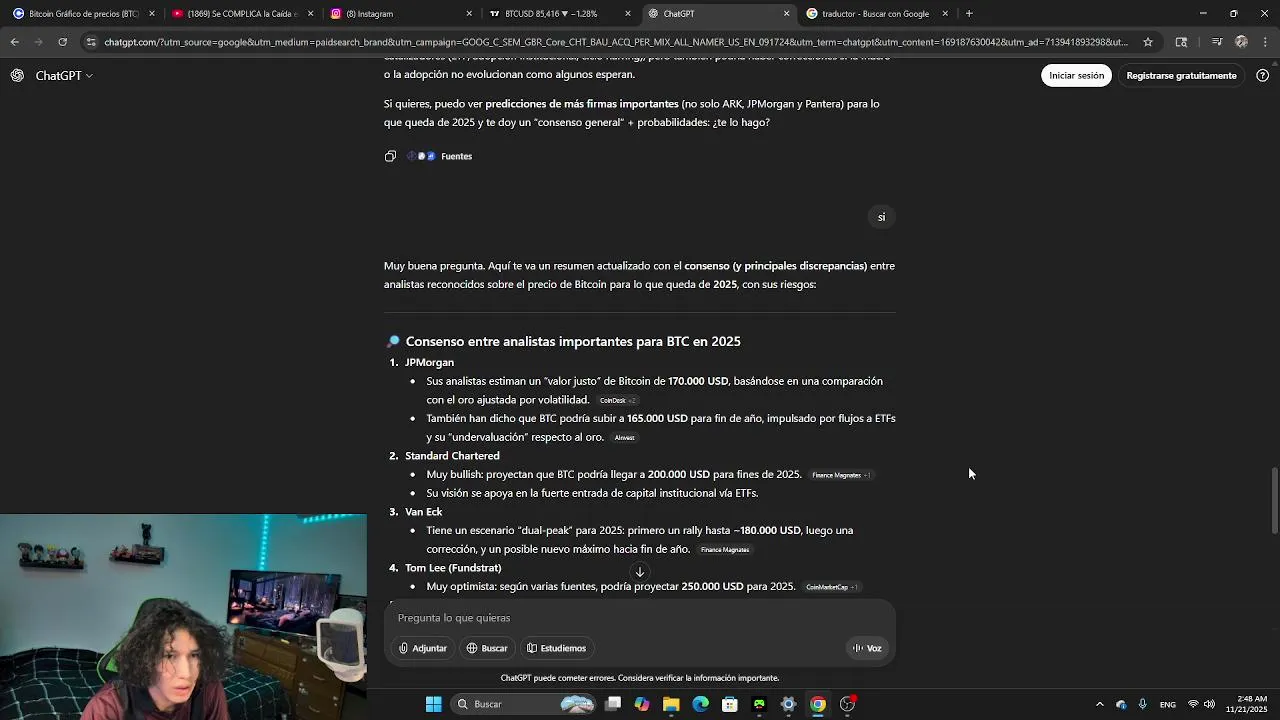
Task: Open Microsoft Edge from the taskbar
Action: pyautogui.click(x=700, y=704)
